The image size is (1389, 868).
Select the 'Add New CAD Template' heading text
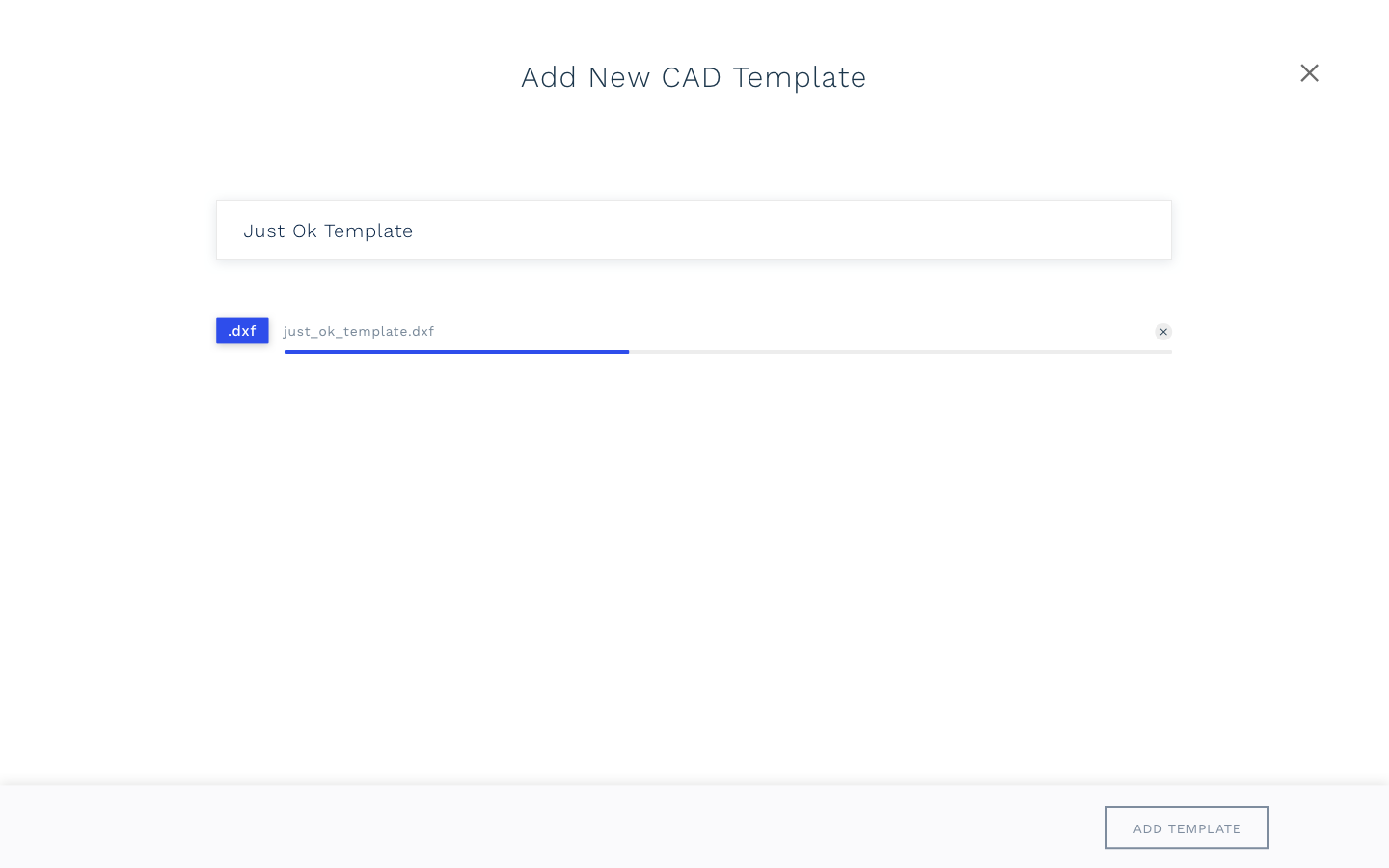coord(694,77)
